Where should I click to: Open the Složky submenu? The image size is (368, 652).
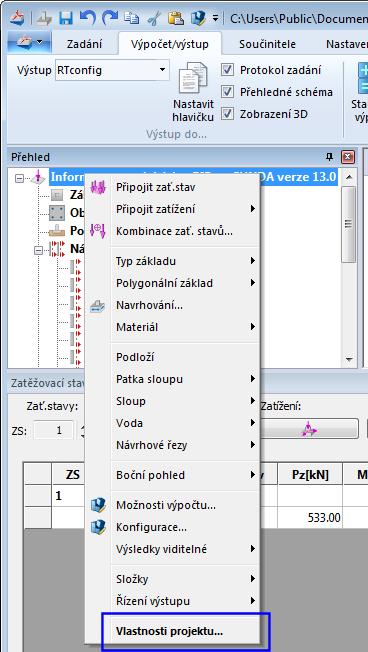coord(173,579)
